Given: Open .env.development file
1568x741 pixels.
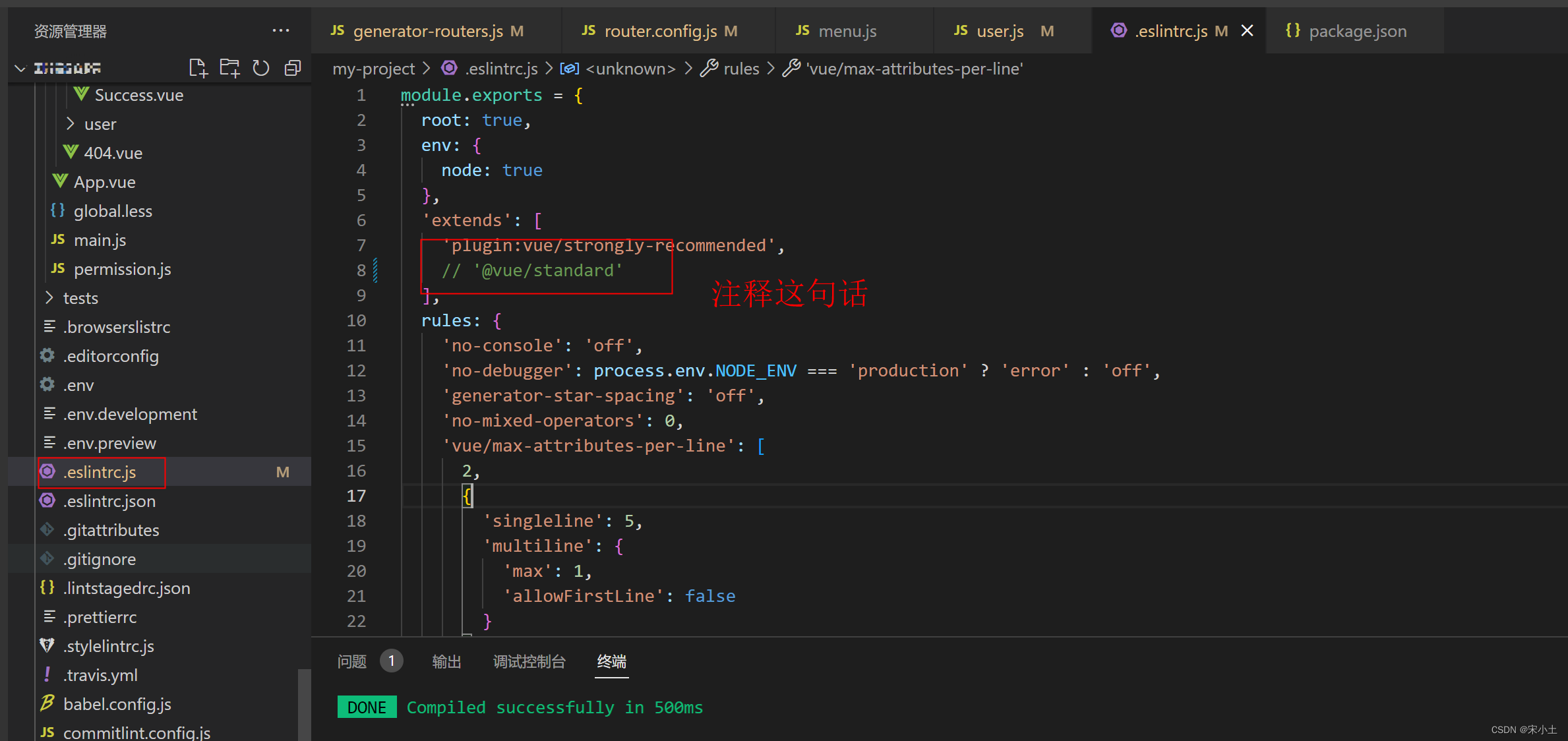Looking at the screenshot, I should pyautogui.click(x=130, y=414).
